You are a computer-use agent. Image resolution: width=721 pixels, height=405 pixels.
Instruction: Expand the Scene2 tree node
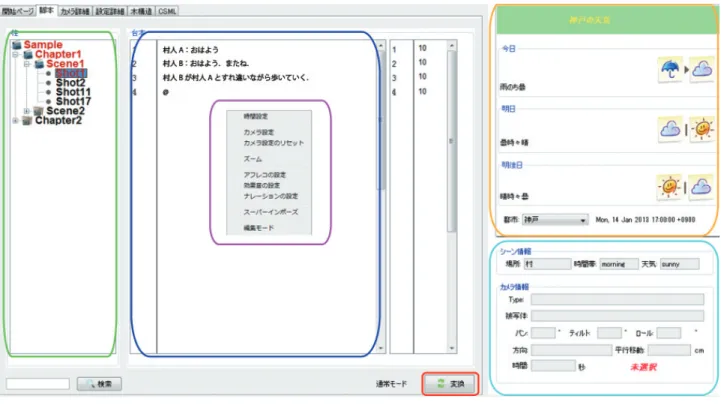27,111
